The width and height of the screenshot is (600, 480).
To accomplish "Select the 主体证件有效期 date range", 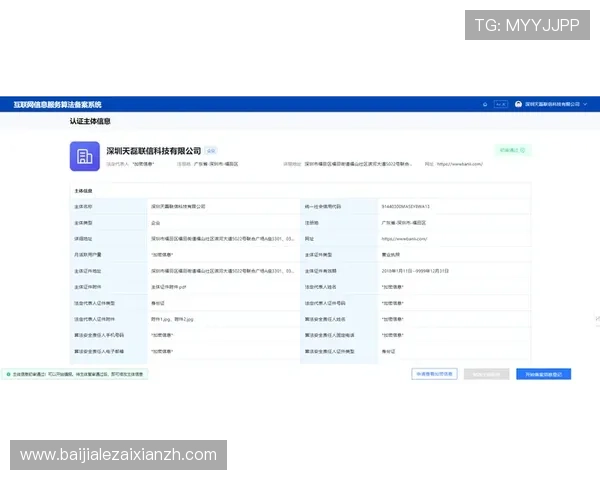I will (415, 271).
